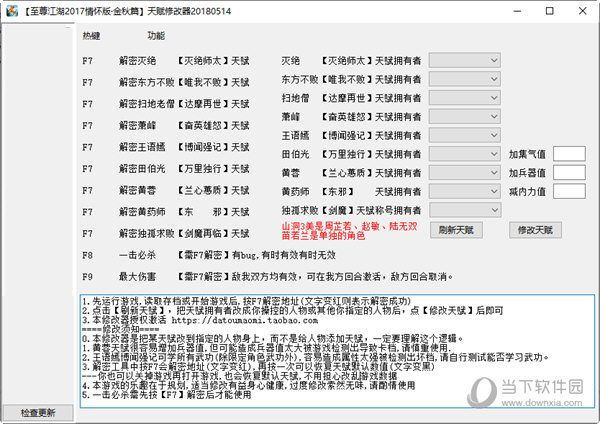Image resolution: width=600 pixels, height=424 pixels.
Task: Open 灭绝师太 talent owner dropdown
Action: click(x=464, y=60)
